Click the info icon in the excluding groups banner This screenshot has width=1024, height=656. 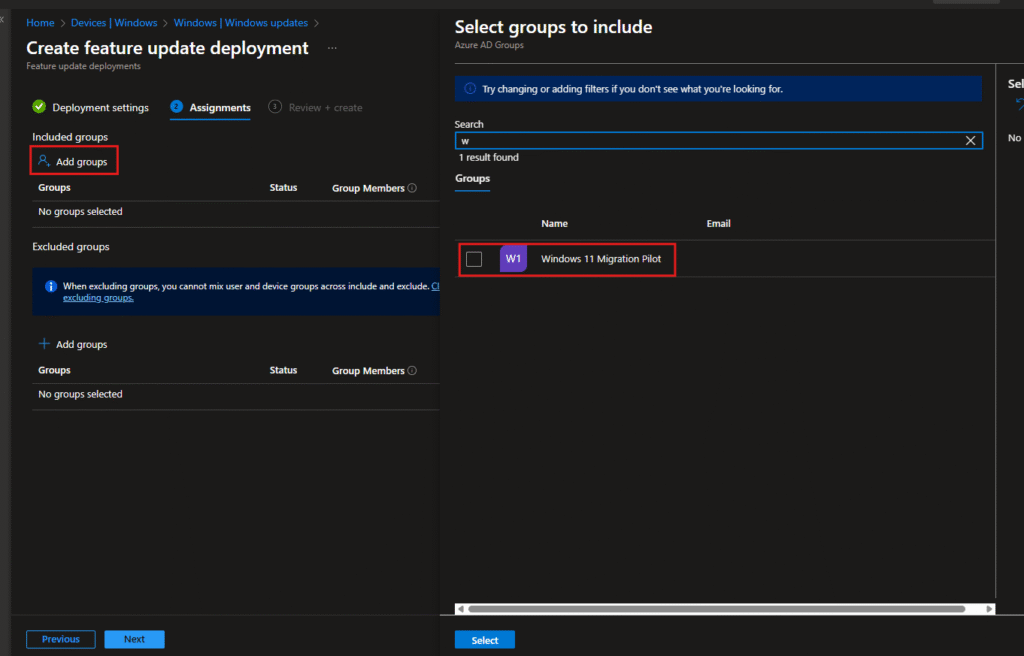[x=51, y=286]
